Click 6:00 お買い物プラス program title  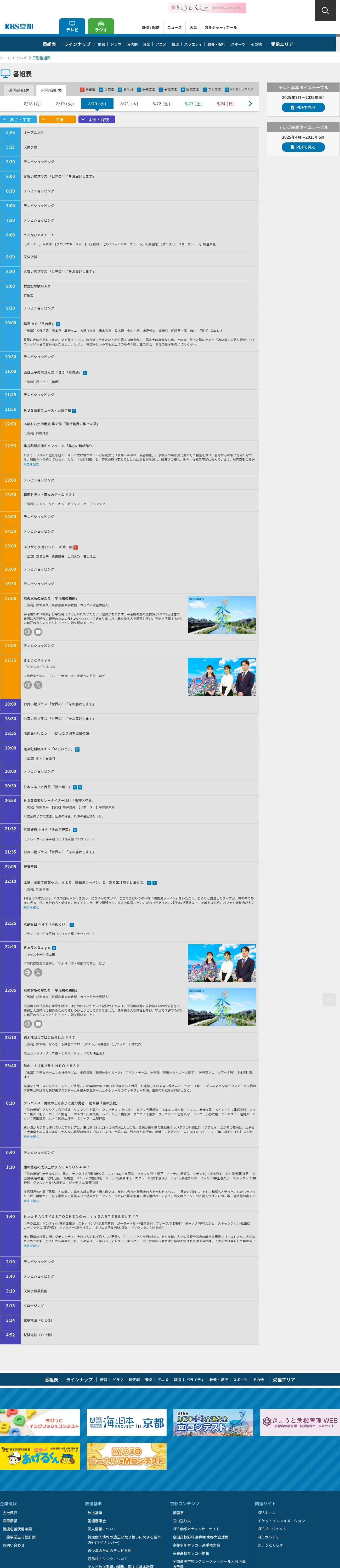pos(59,176)
